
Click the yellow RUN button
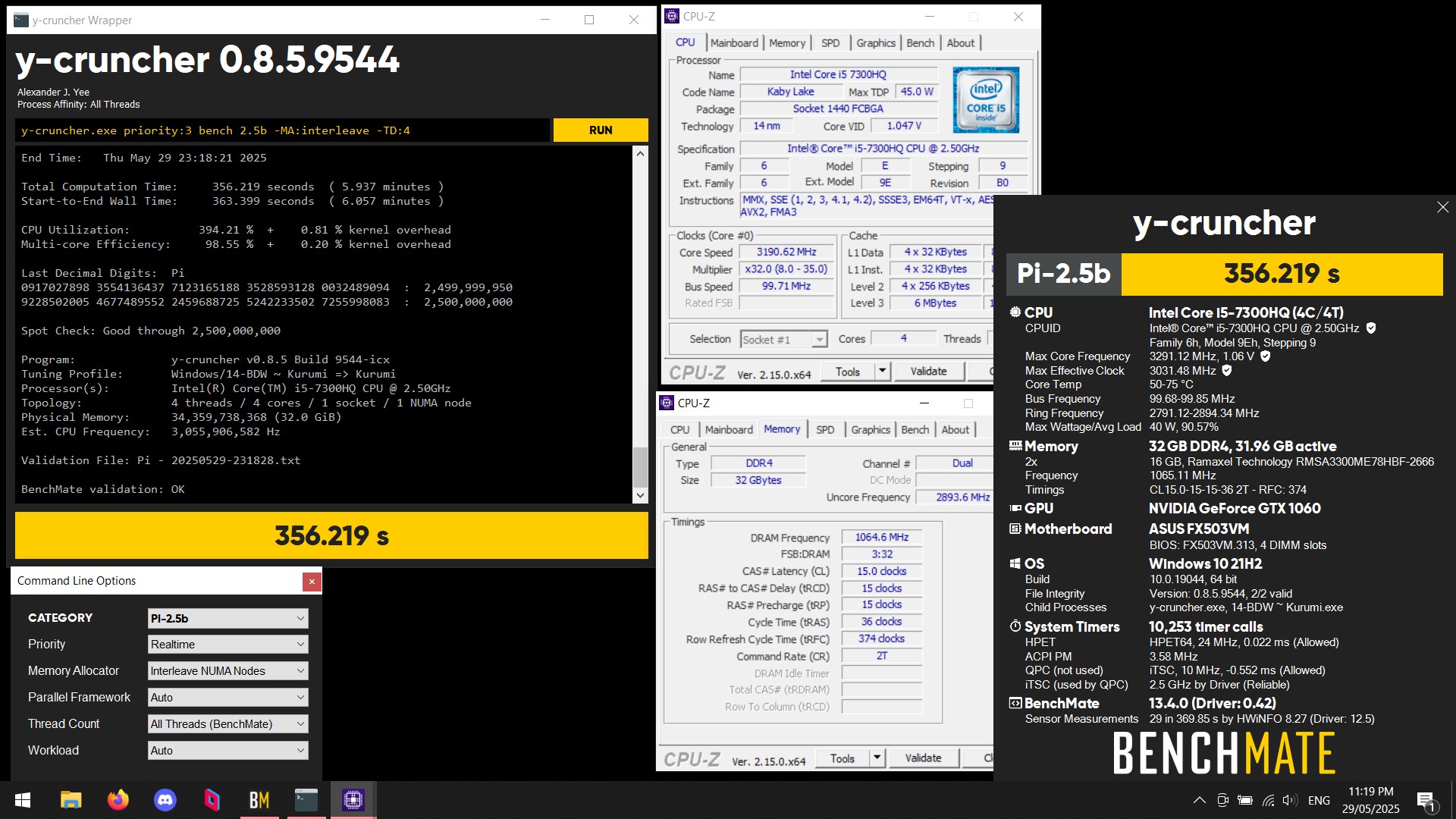(x=601, y=130)
